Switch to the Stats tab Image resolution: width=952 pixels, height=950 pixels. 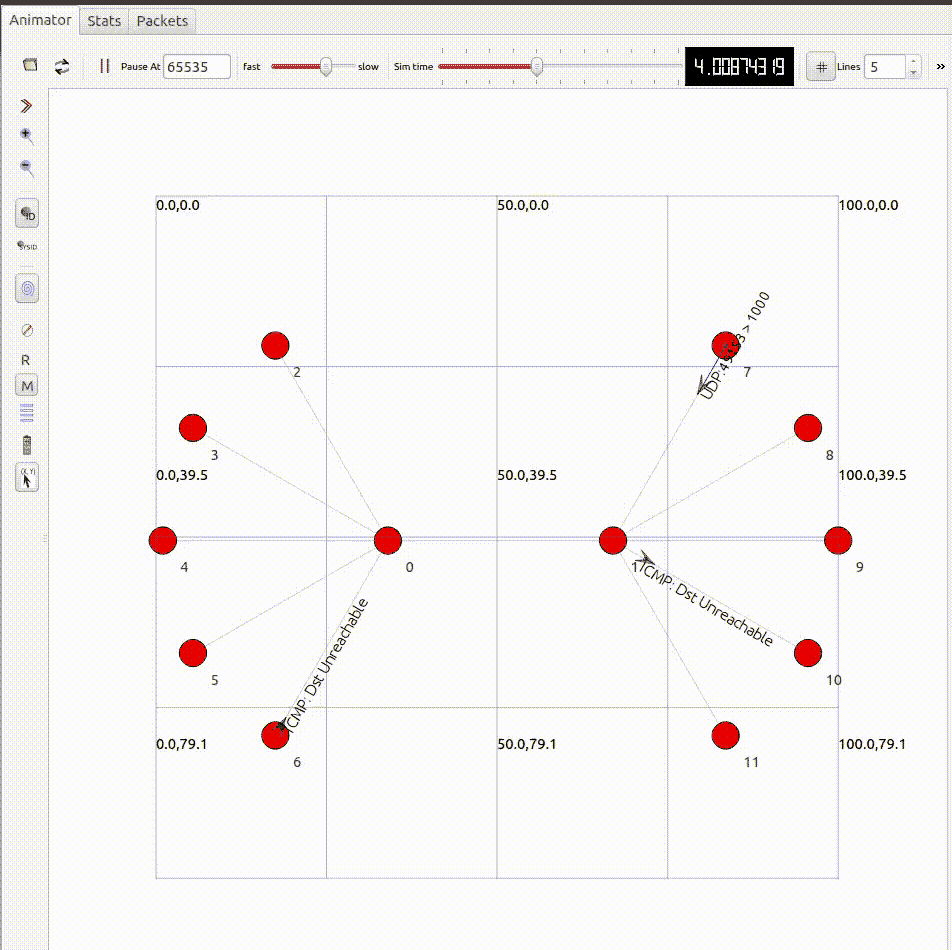pyautogui.click(x=104, y=21)
